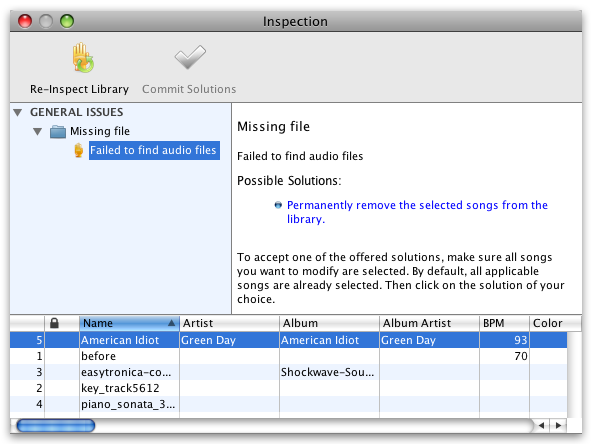Click the Shockwave-Sou... album cell
592x444 pixels.
(329, 372)
